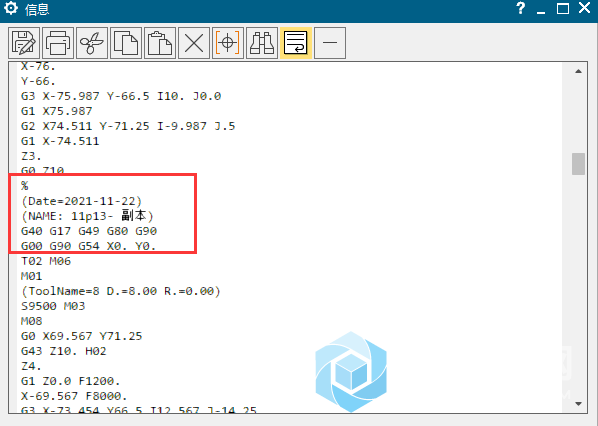
Task: Toggle the highlighted word wrap button
Action: [296, 43]
